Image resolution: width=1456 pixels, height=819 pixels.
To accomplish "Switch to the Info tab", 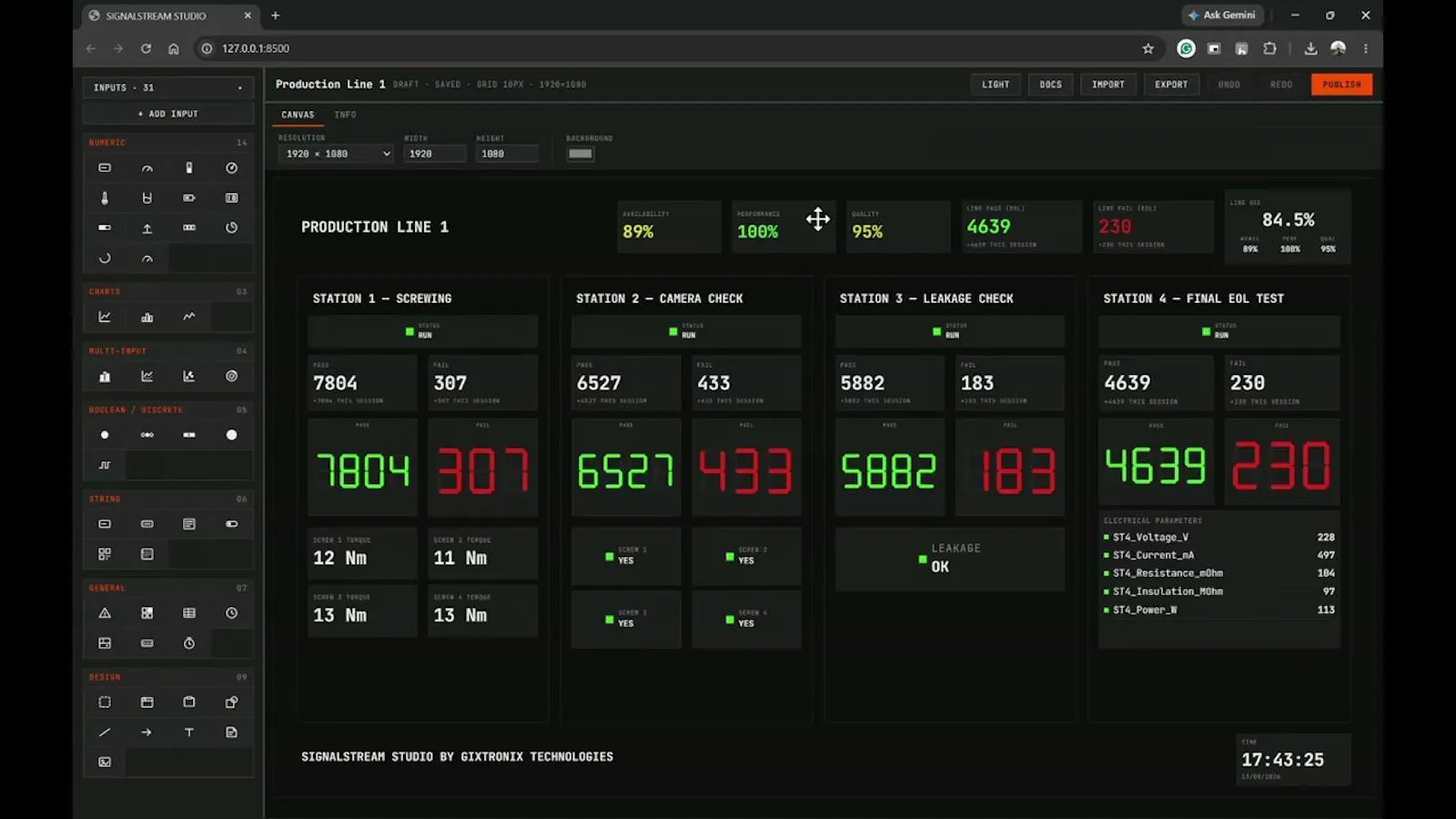I will pyautogui.click(x=345, y=115).
